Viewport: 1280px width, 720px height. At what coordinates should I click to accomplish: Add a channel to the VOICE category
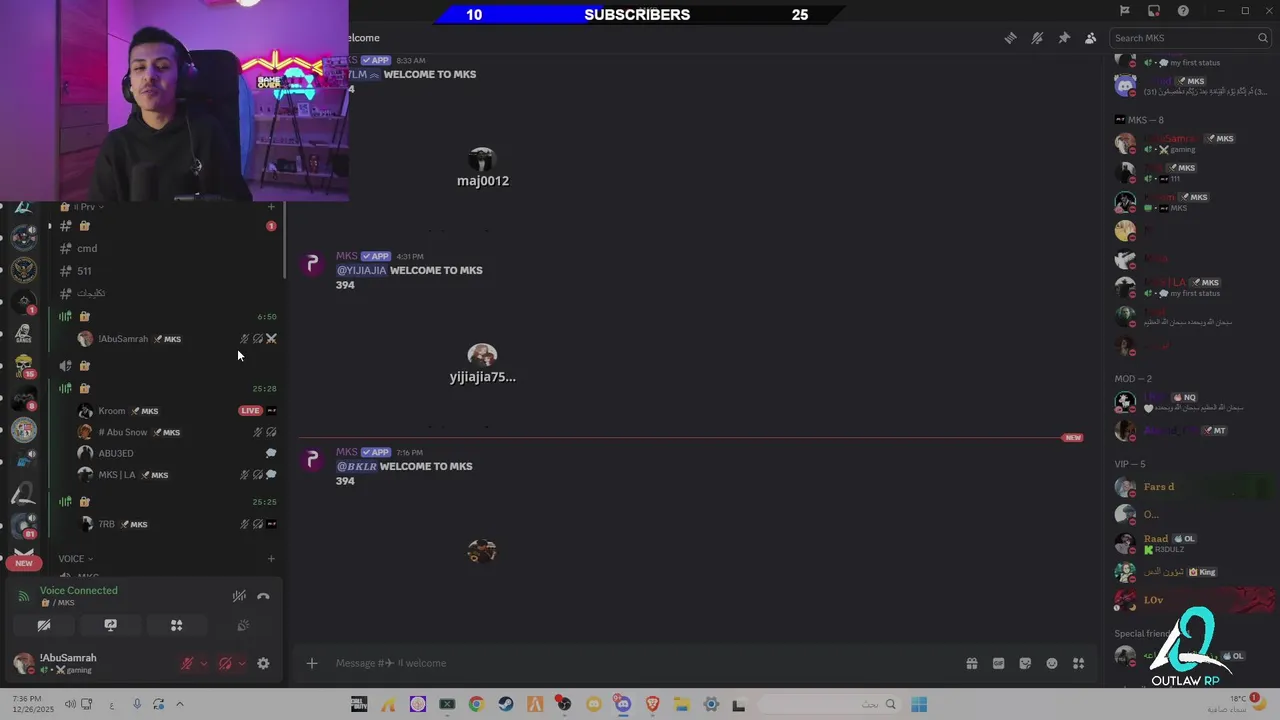271,559
